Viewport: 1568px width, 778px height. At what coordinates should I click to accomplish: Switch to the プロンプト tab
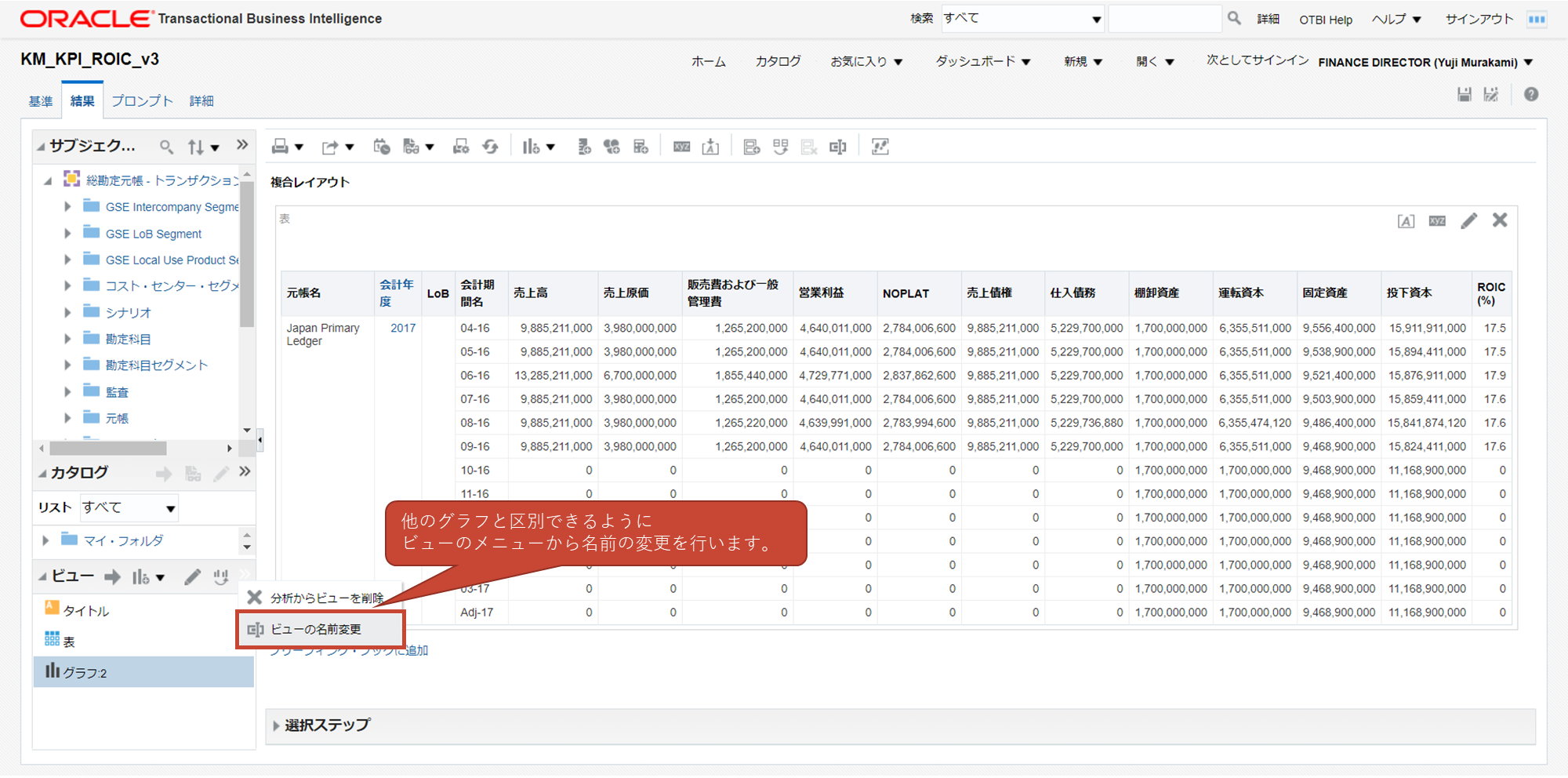tap(142, 101)
